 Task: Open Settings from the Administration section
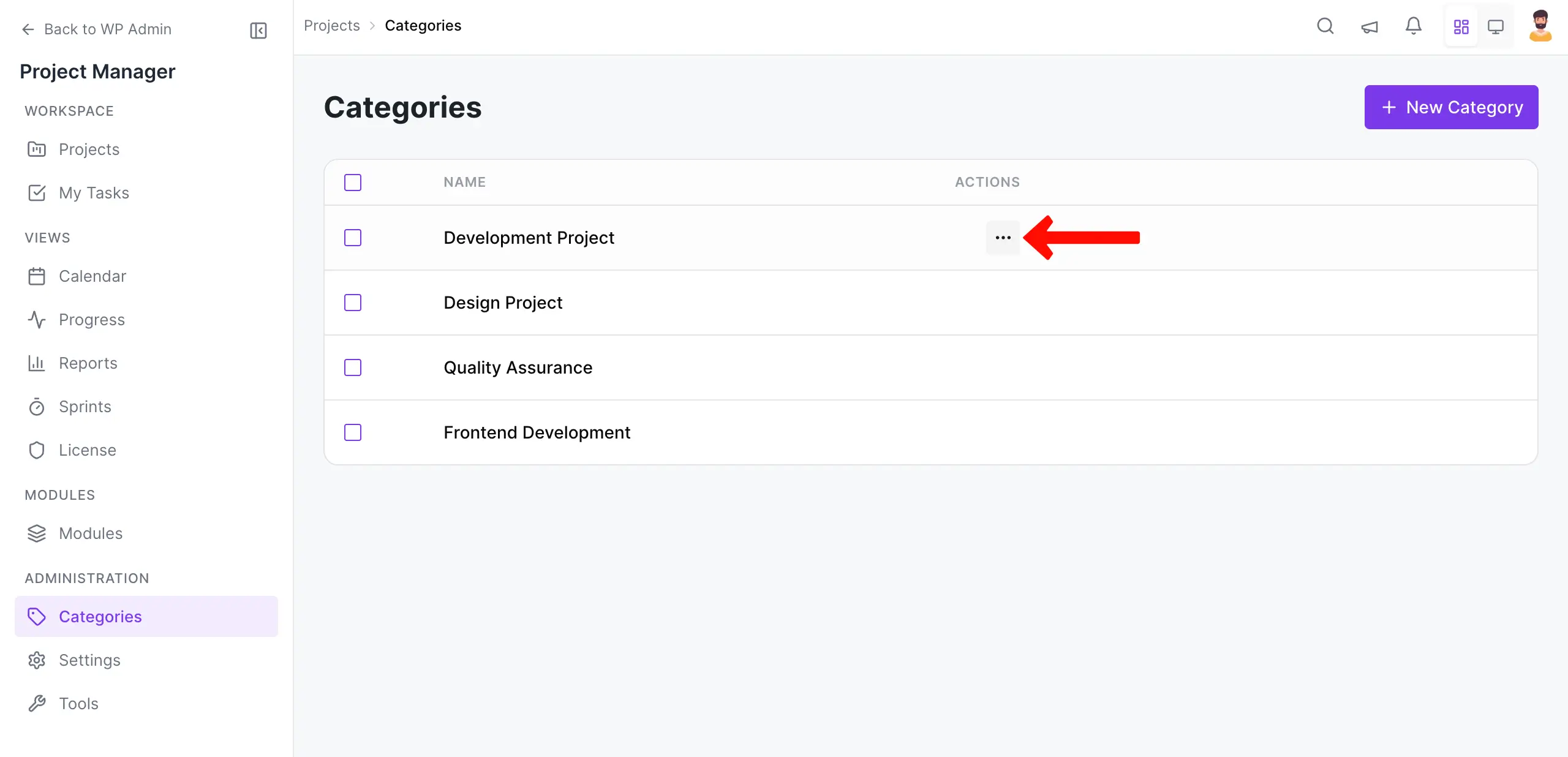89,660
